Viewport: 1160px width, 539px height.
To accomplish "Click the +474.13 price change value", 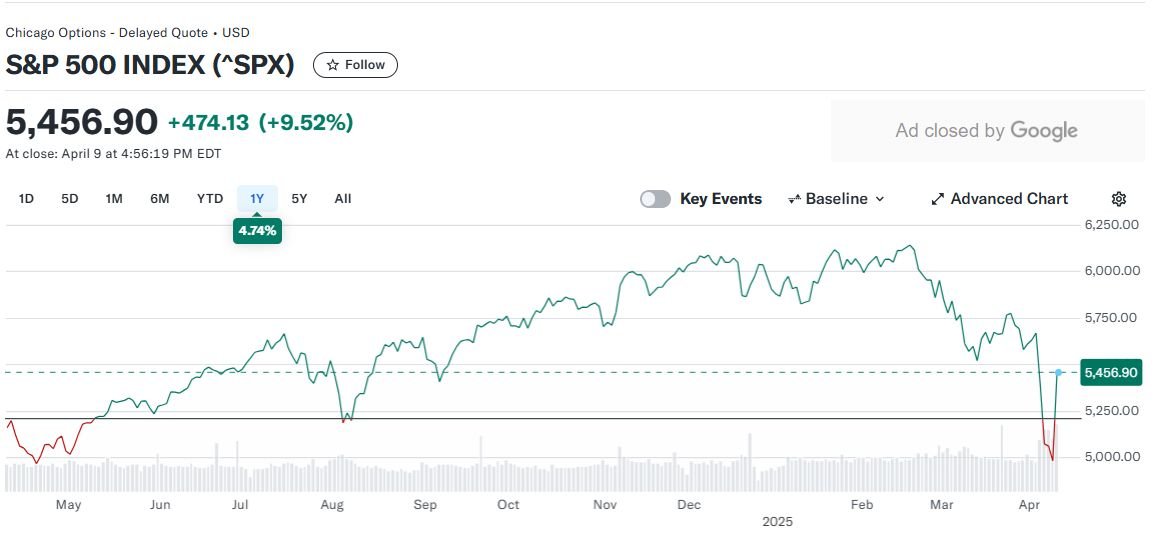I will [209, 123].
